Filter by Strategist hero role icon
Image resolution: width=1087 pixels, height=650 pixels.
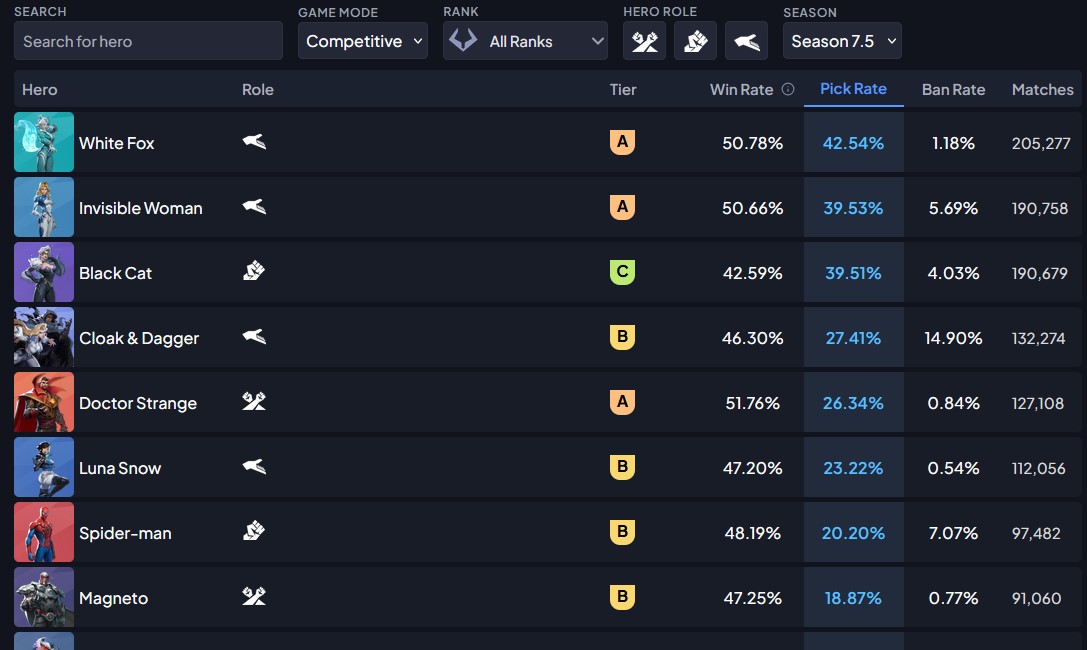746,41
